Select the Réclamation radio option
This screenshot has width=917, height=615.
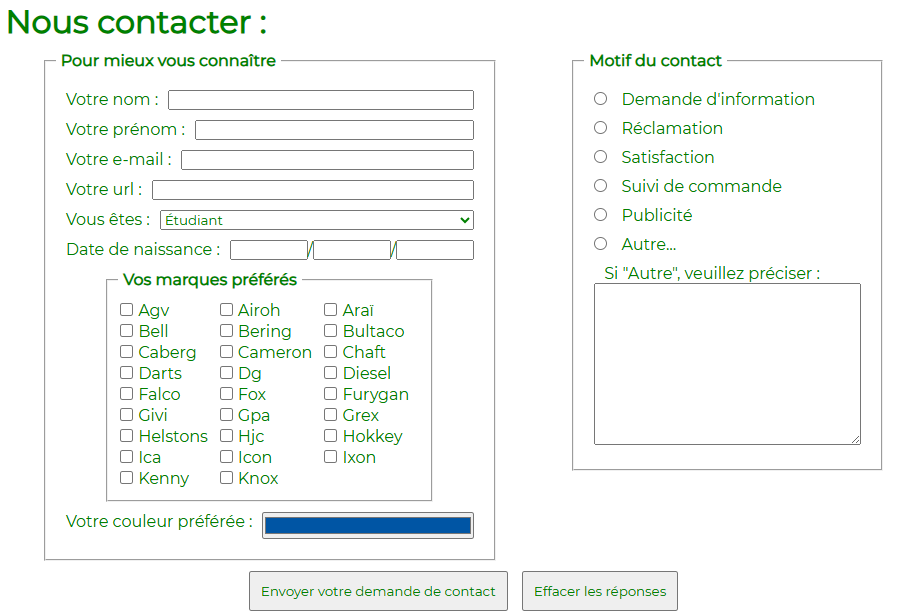[601, 128]
